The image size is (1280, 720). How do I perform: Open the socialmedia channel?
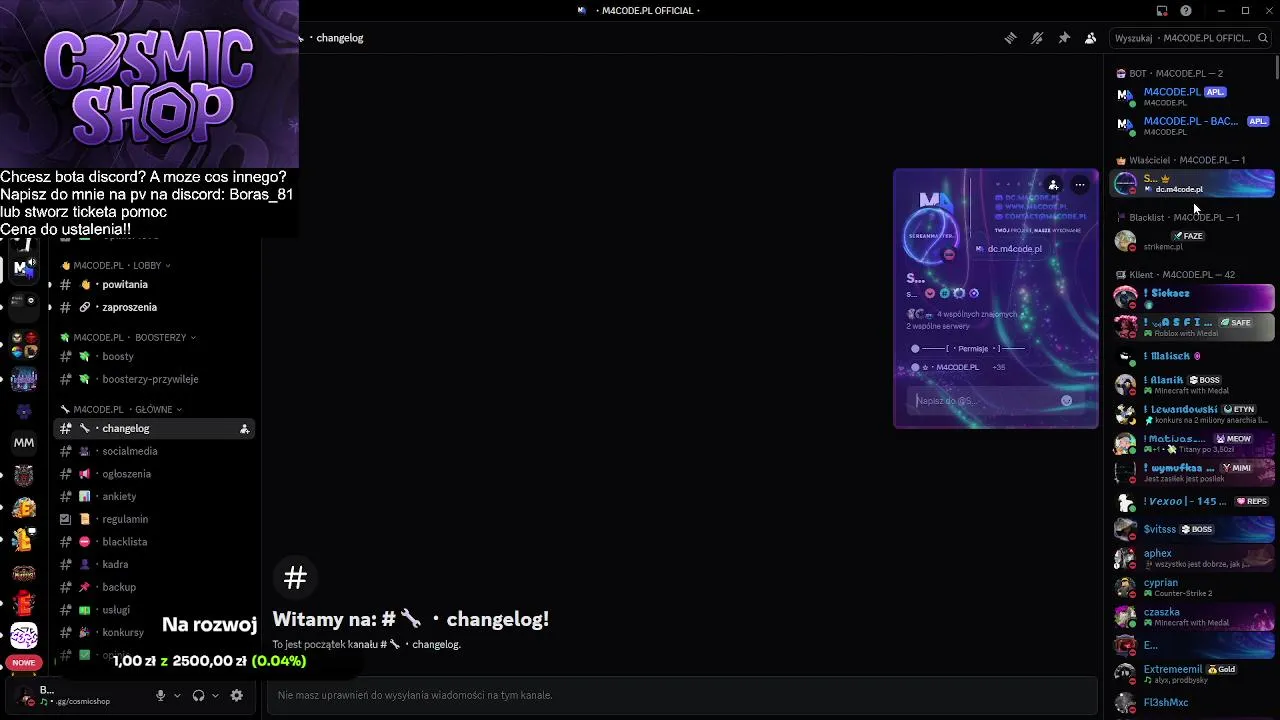click(x=155, y=451)
